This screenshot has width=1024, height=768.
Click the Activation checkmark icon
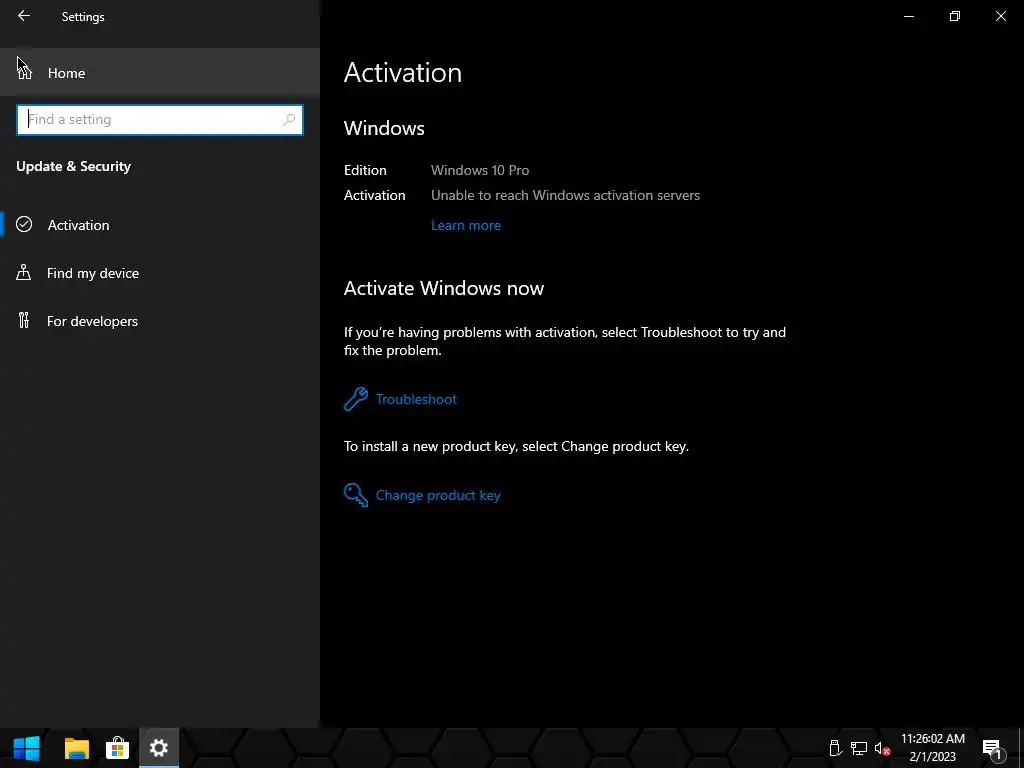(x=24, y=225)
